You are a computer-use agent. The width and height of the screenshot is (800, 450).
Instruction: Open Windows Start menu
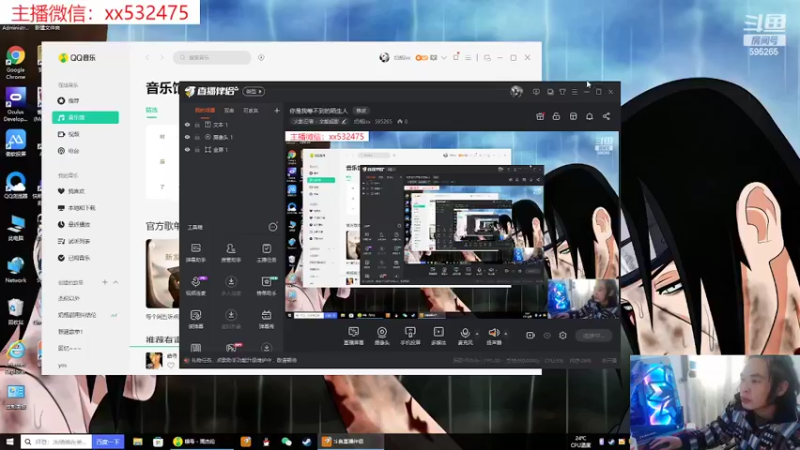tap(10, 442)
